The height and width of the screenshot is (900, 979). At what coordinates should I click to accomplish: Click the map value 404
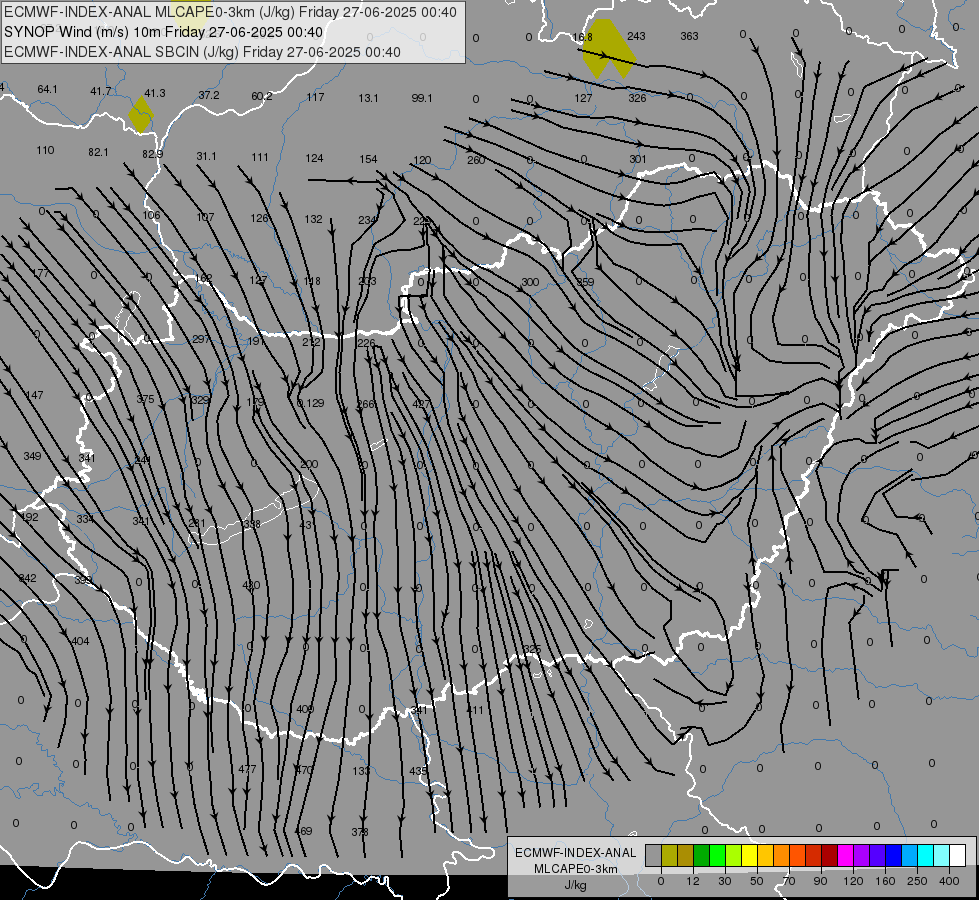81,641
